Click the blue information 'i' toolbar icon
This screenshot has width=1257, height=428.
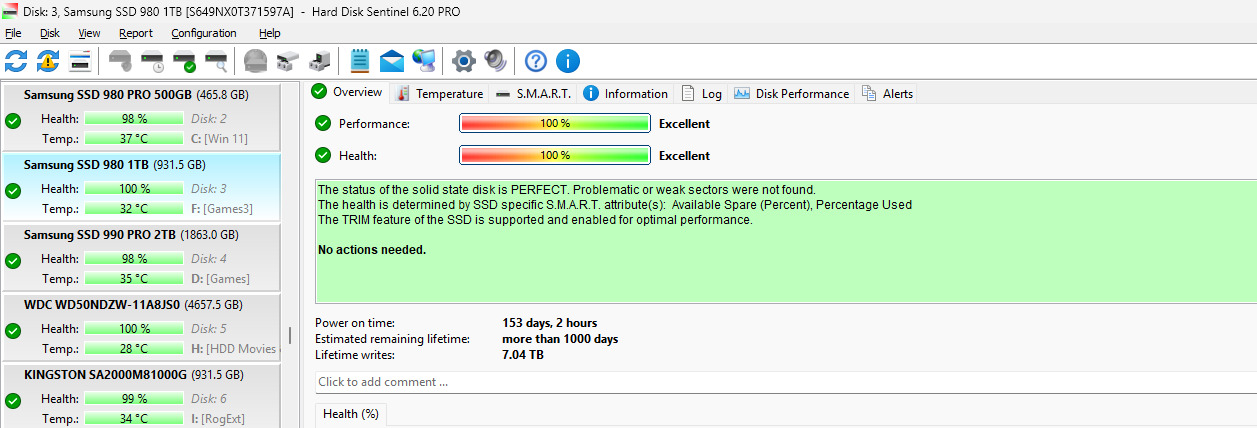pos(568,61)
